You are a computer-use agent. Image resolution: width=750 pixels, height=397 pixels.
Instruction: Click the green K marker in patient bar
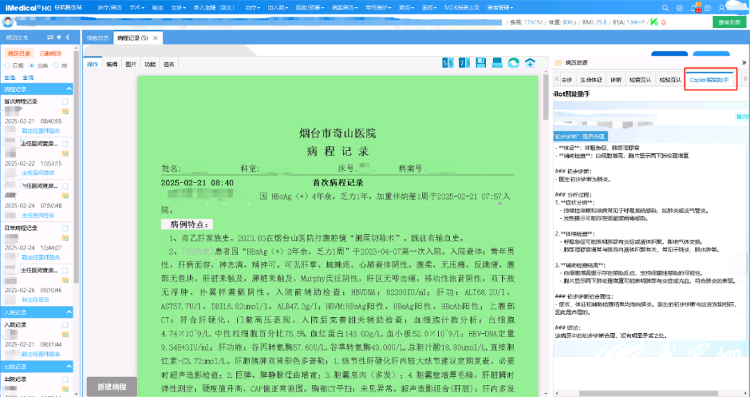[654, 22]
